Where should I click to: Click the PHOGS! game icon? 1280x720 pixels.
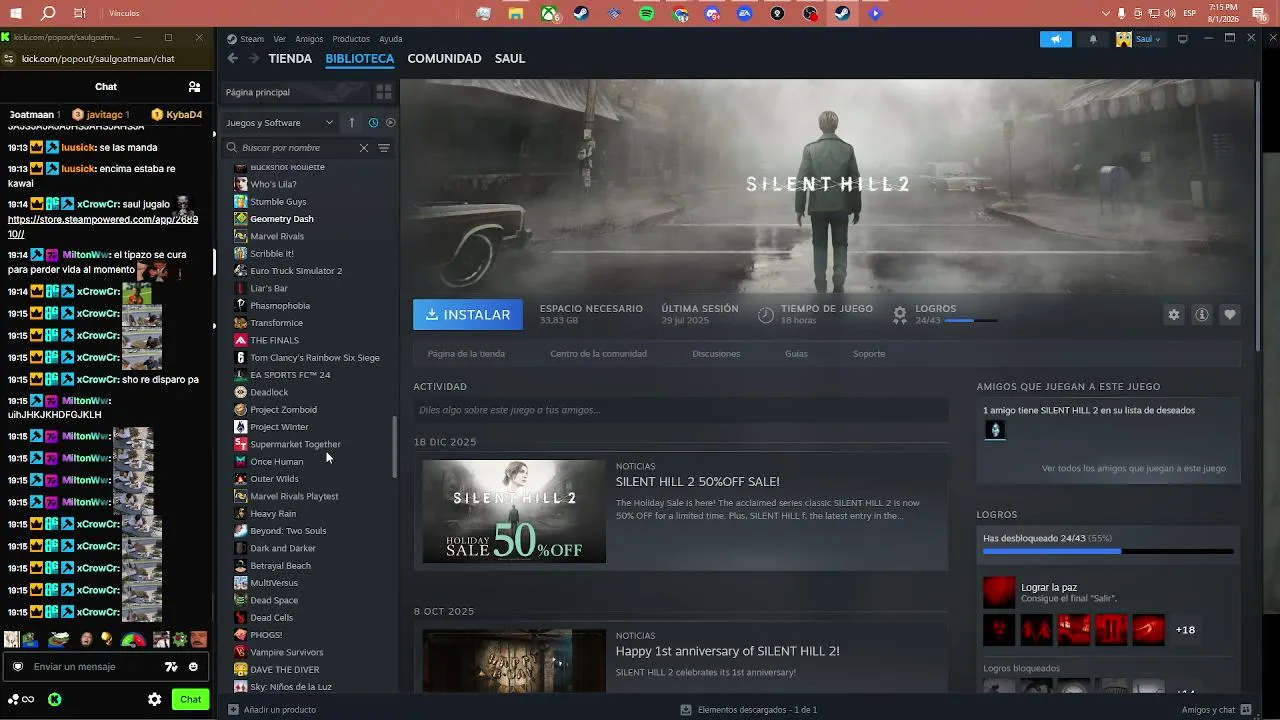coord(240,635)
